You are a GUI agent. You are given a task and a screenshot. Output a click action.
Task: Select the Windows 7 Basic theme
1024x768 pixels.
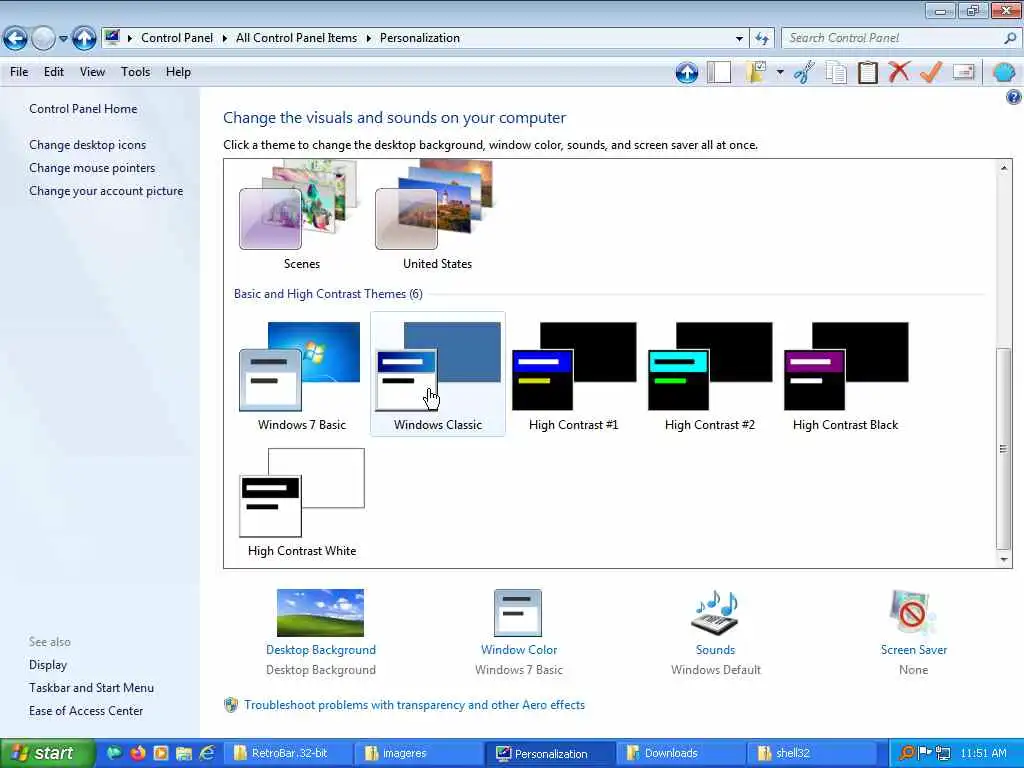point(302,375)
